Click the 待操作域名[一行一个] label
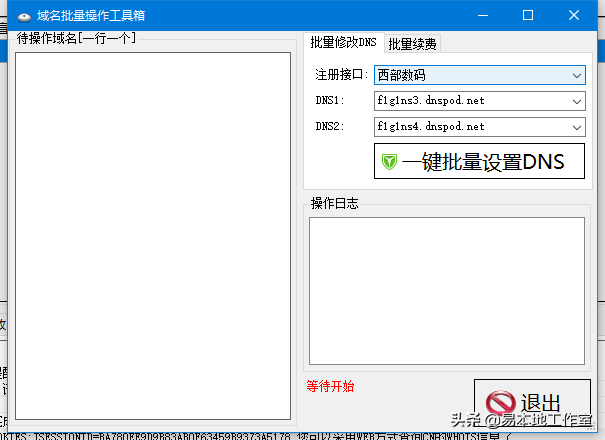The height and width of the screenshot is (440, 605). click(x=76, y=38)
